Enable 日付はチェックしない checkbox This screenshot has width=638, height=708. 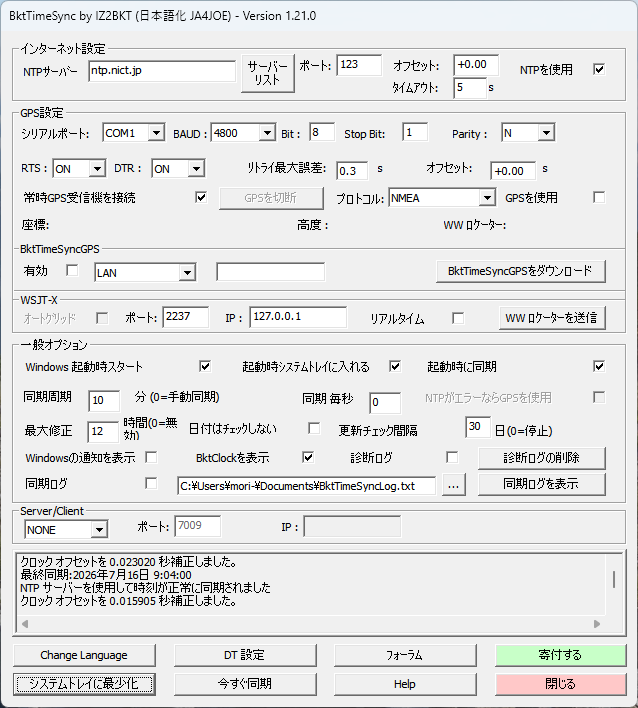(314, 428)
